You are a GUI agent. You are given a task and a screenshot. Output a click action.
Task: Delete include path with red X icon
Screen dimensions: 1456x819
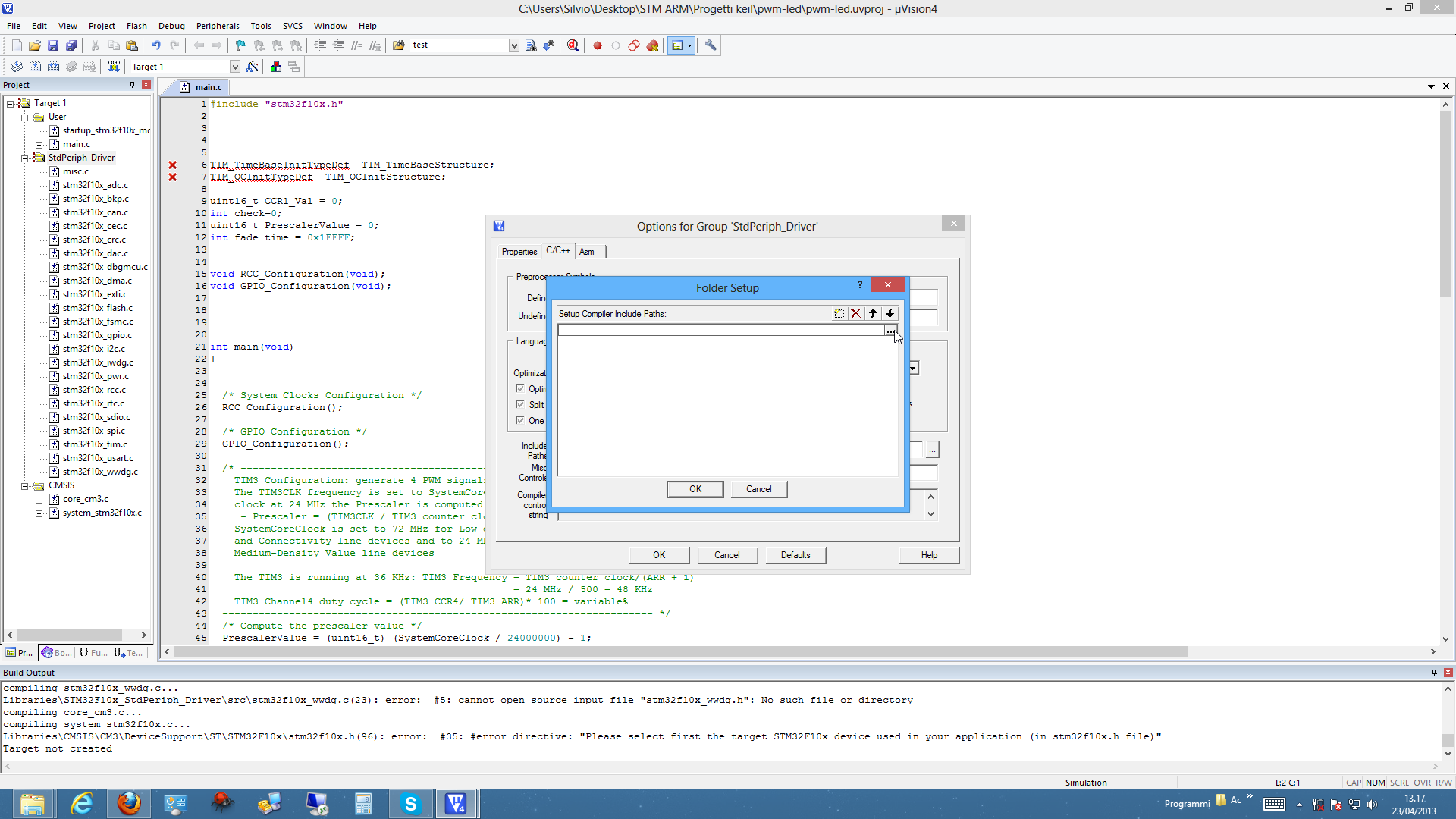856,313
